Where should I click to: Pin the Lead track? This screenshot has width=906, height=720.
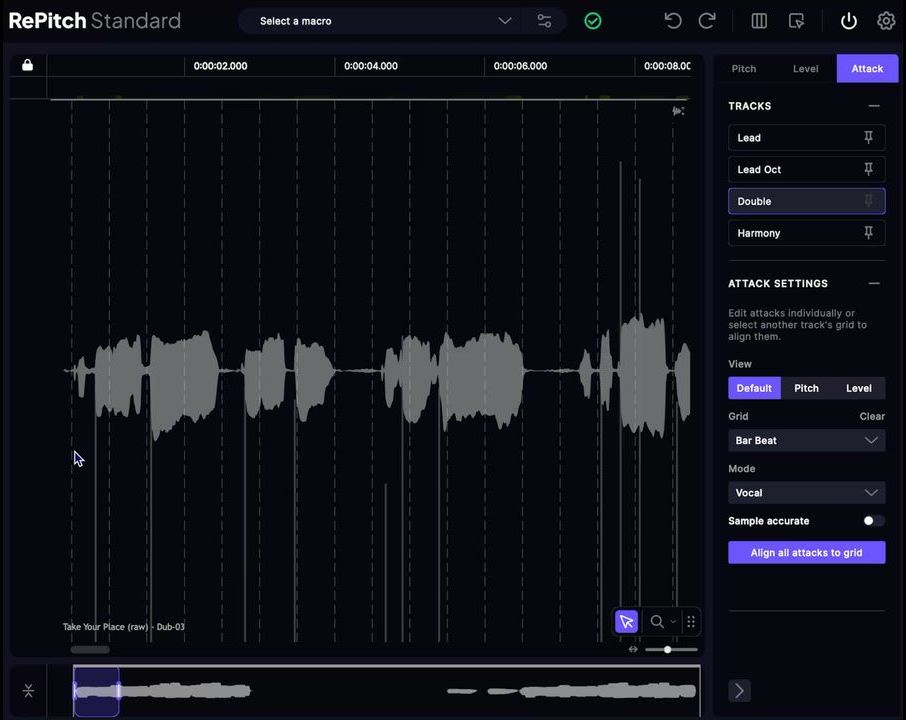[x=868, y=138]
